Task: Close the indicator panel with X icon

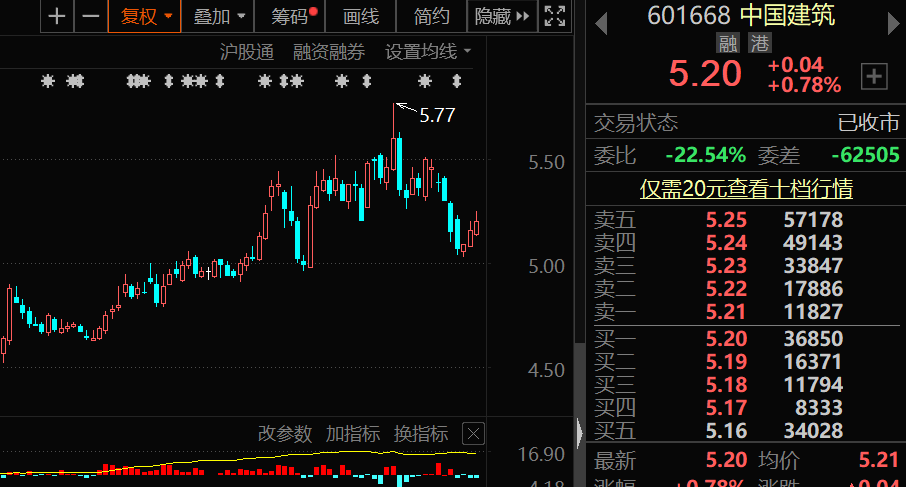Action: [472, 433]
